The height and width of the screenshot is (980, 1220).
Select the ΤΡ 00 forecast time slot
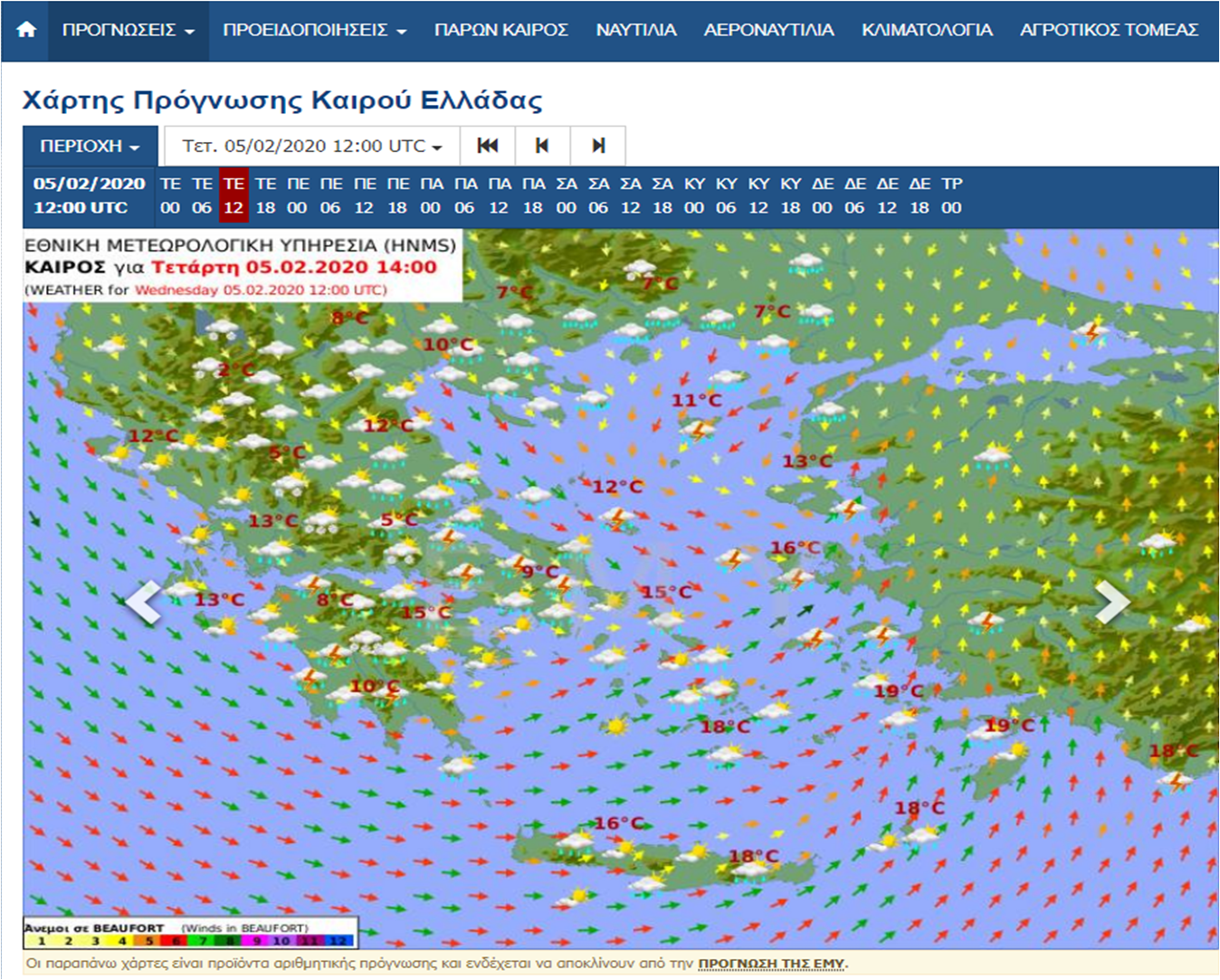click(951, 195)
